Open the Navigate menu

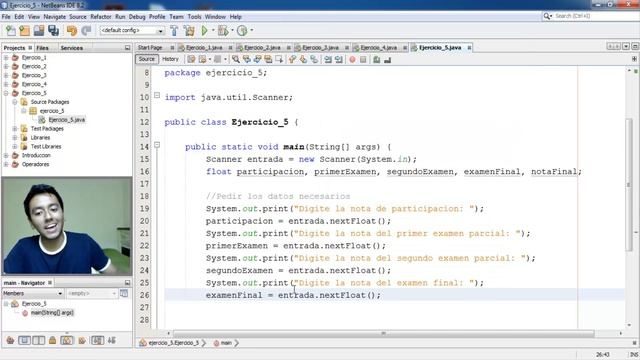tap(55, 17)
